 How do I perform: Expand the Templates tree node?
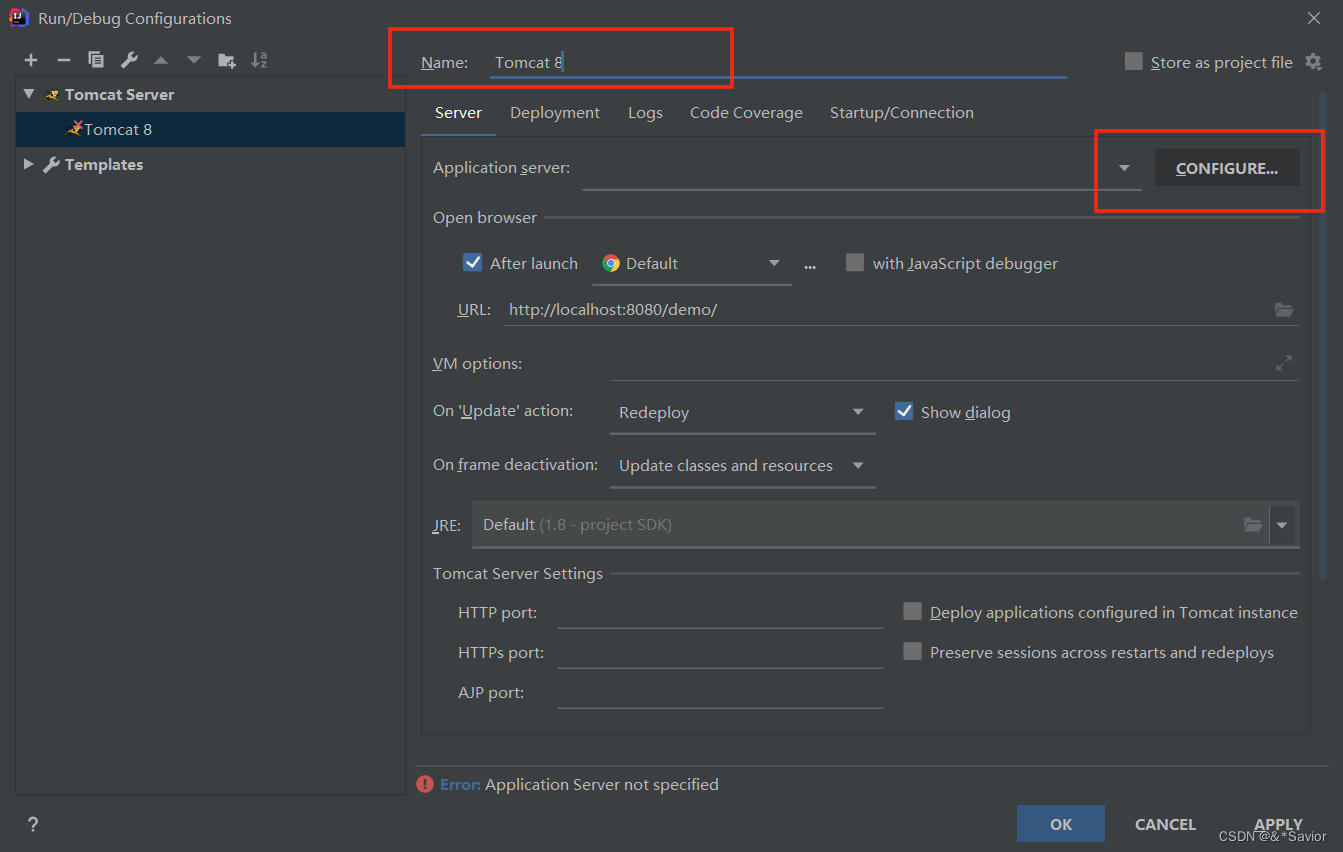coord(29,164)
